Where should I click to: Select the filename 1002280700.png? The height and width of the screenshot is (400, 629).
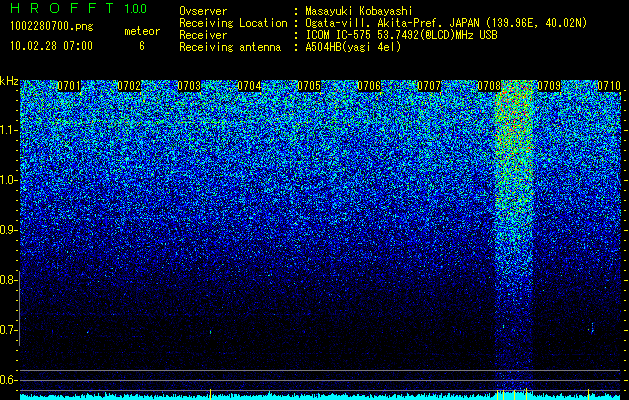tap(52, 27)
